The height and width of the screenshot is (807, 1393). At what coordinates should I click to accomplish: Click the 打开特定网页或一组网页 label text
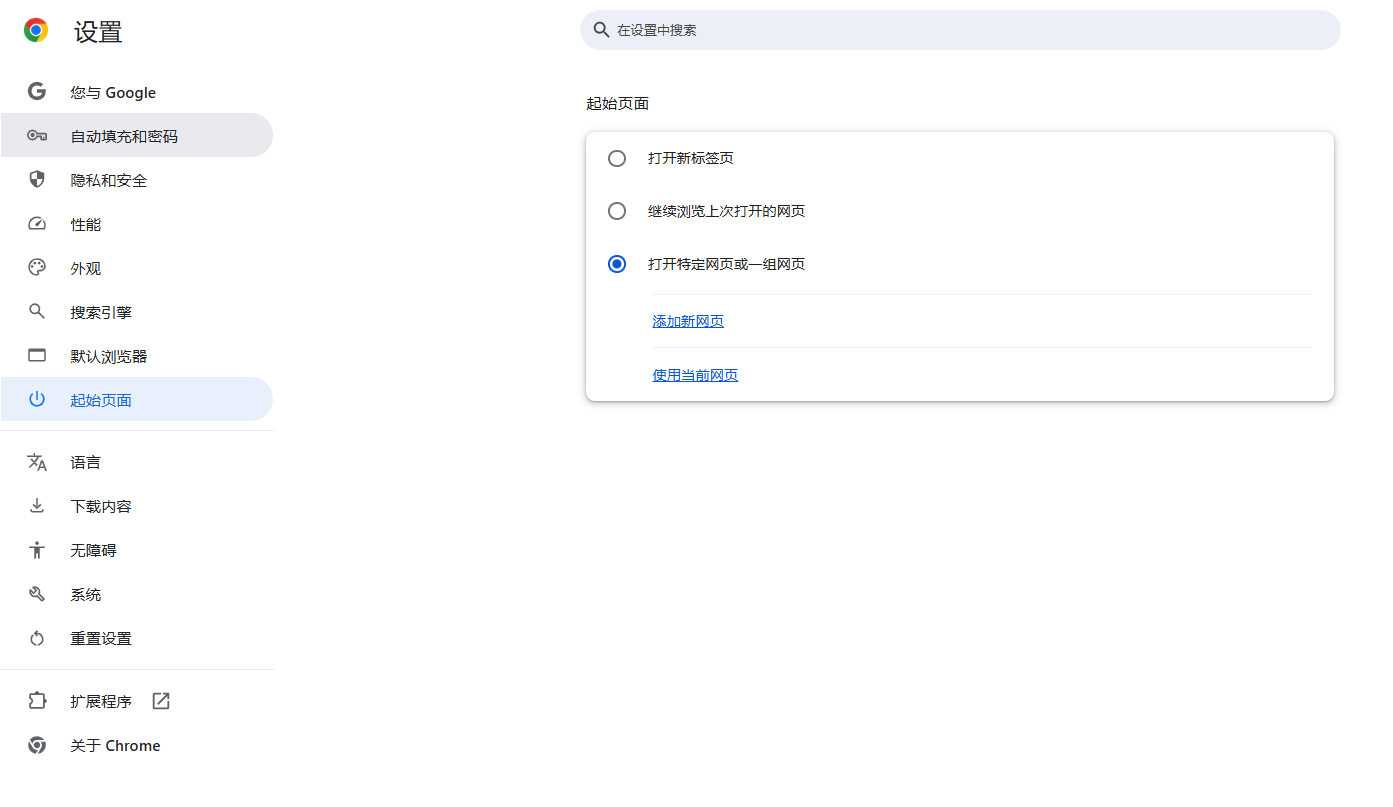click(x=727, y=264)
